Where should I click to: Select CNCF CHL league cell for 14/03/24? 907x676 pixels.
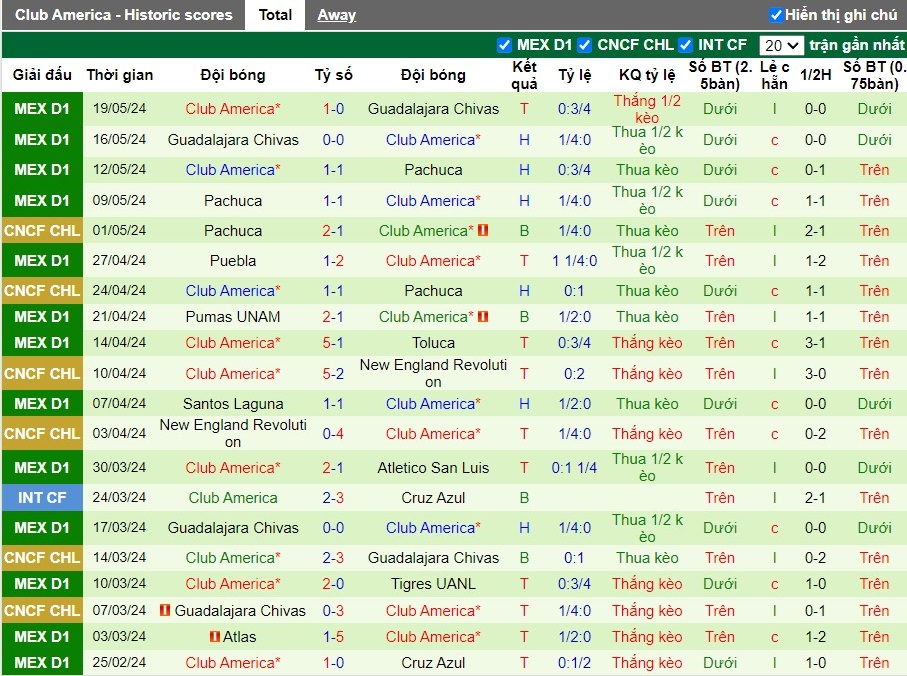42,557
